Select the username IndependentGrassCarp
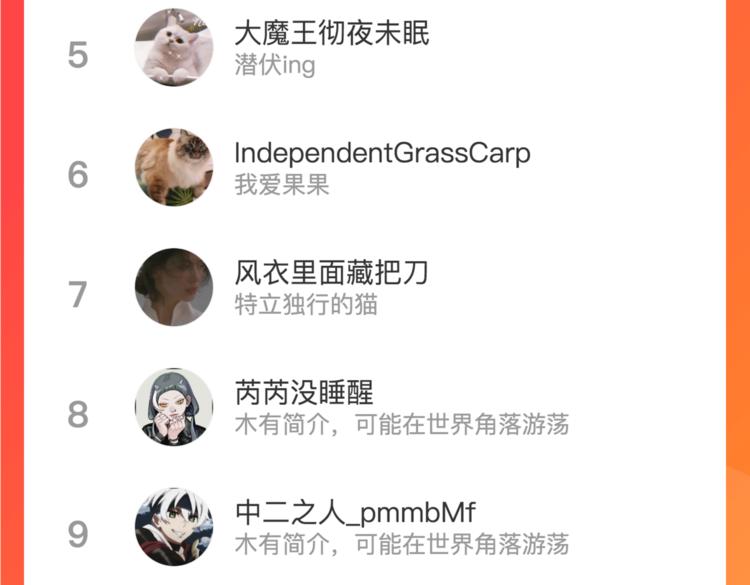This screenshot has height=585, width=750. point(383,154)
